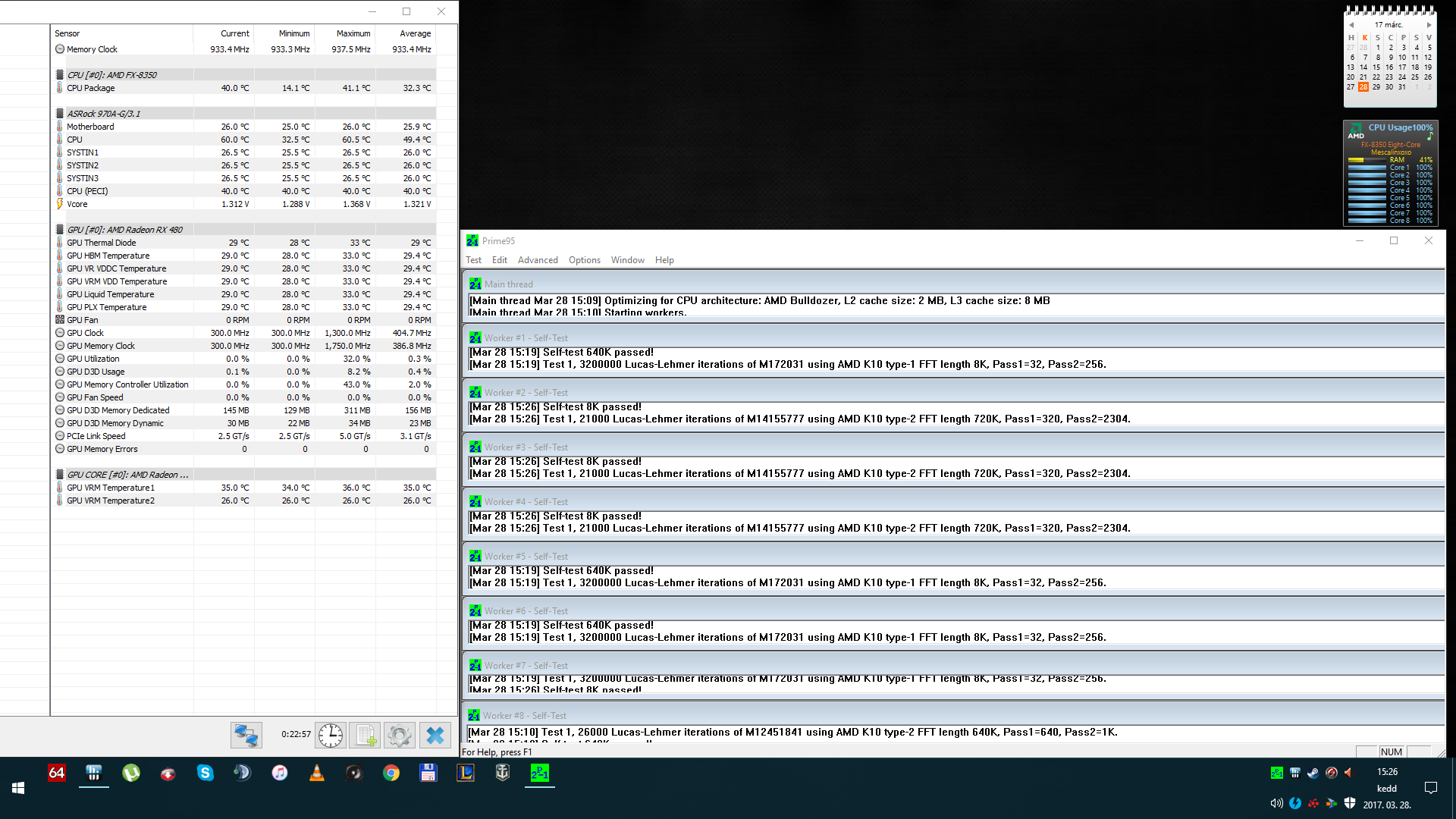This screenshot has height=819, width=1456.
Task: Open the Action Center notification icon
Action: click(x=1431, y=788)
